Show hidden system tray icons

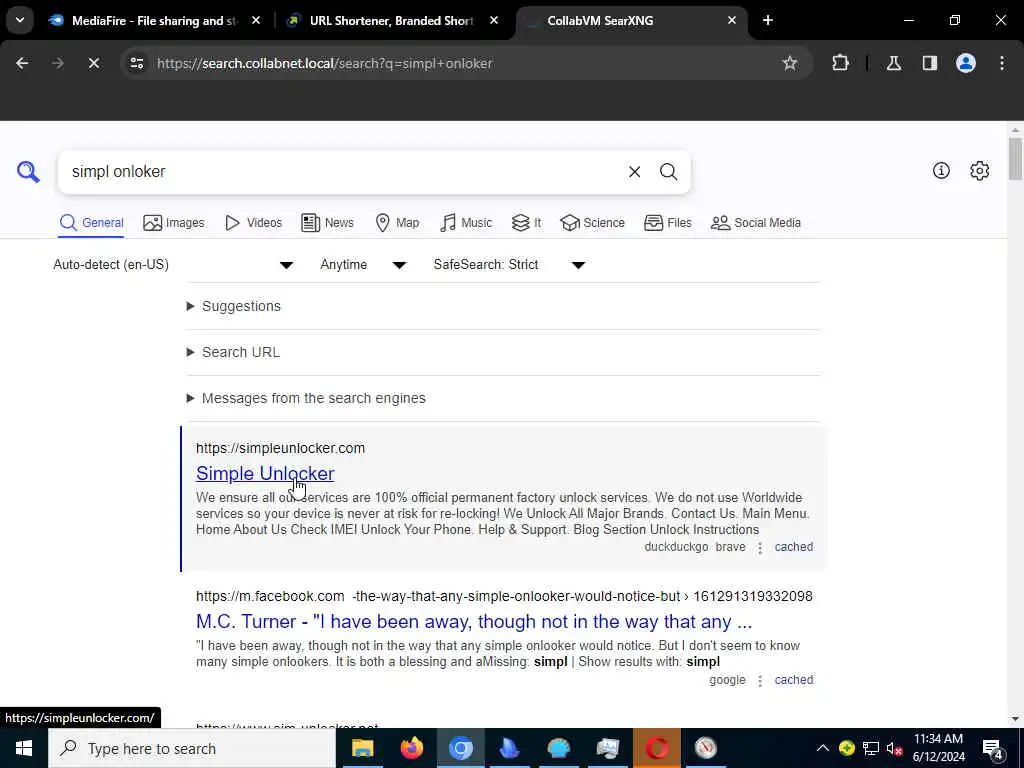pos(822,748)
